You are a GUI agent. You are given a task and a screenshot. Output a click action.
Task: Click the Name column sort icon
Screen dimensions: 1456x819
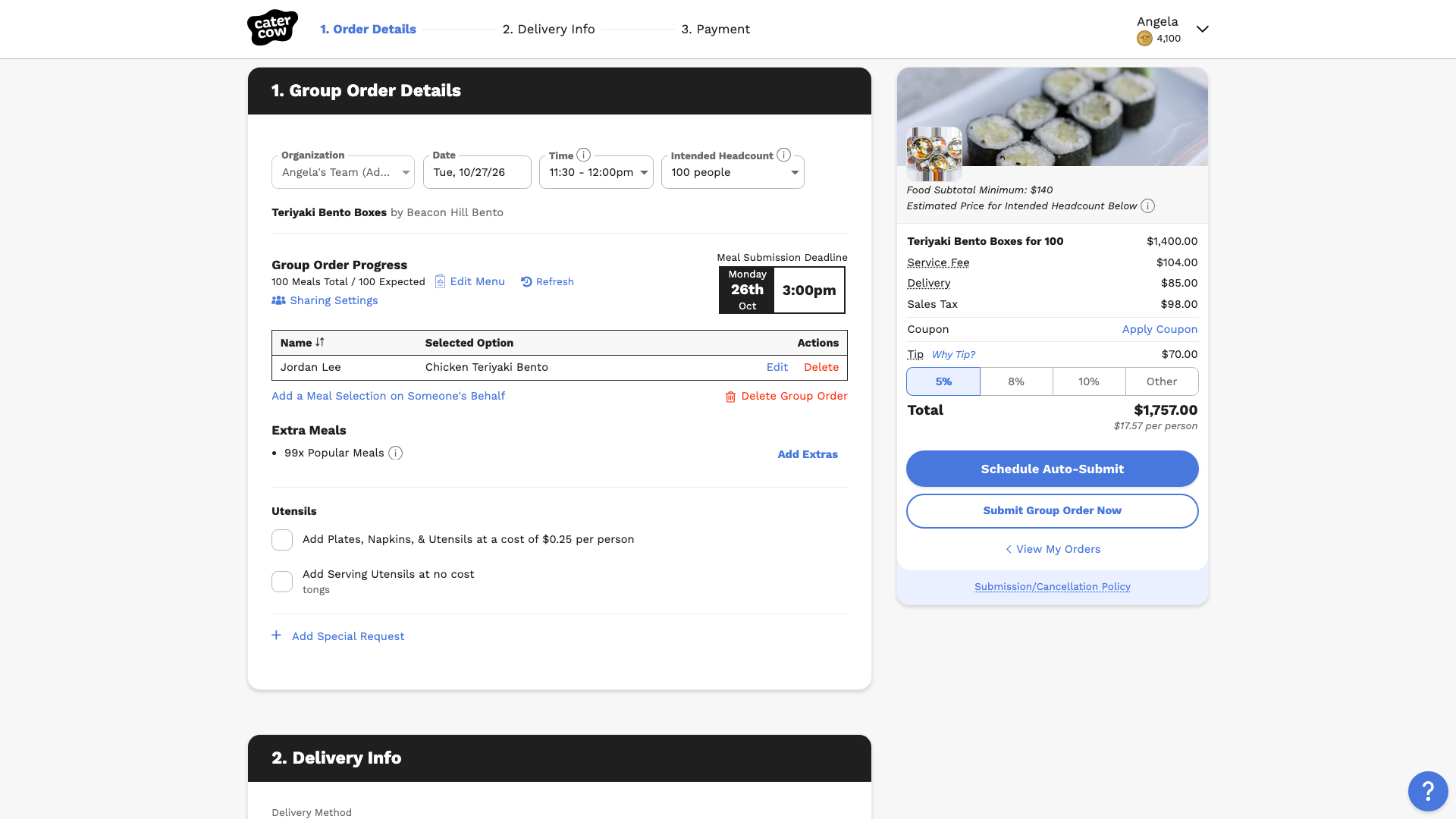pyautogui.click(x=320, y=342)
